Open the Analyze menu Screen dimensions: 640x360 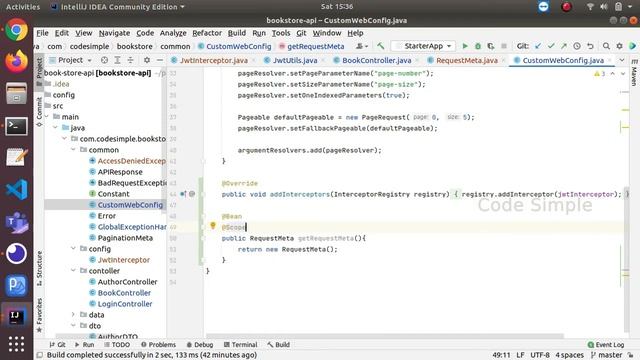pos(173,33)
